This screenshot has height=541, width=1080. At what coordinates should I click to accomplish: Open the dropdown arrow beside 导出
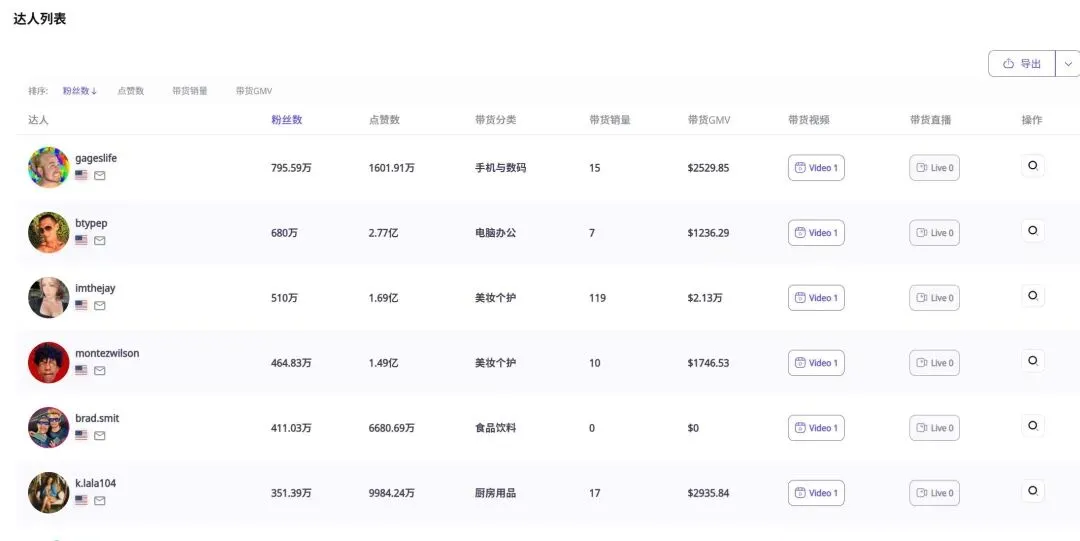(x=1068, y=64)
